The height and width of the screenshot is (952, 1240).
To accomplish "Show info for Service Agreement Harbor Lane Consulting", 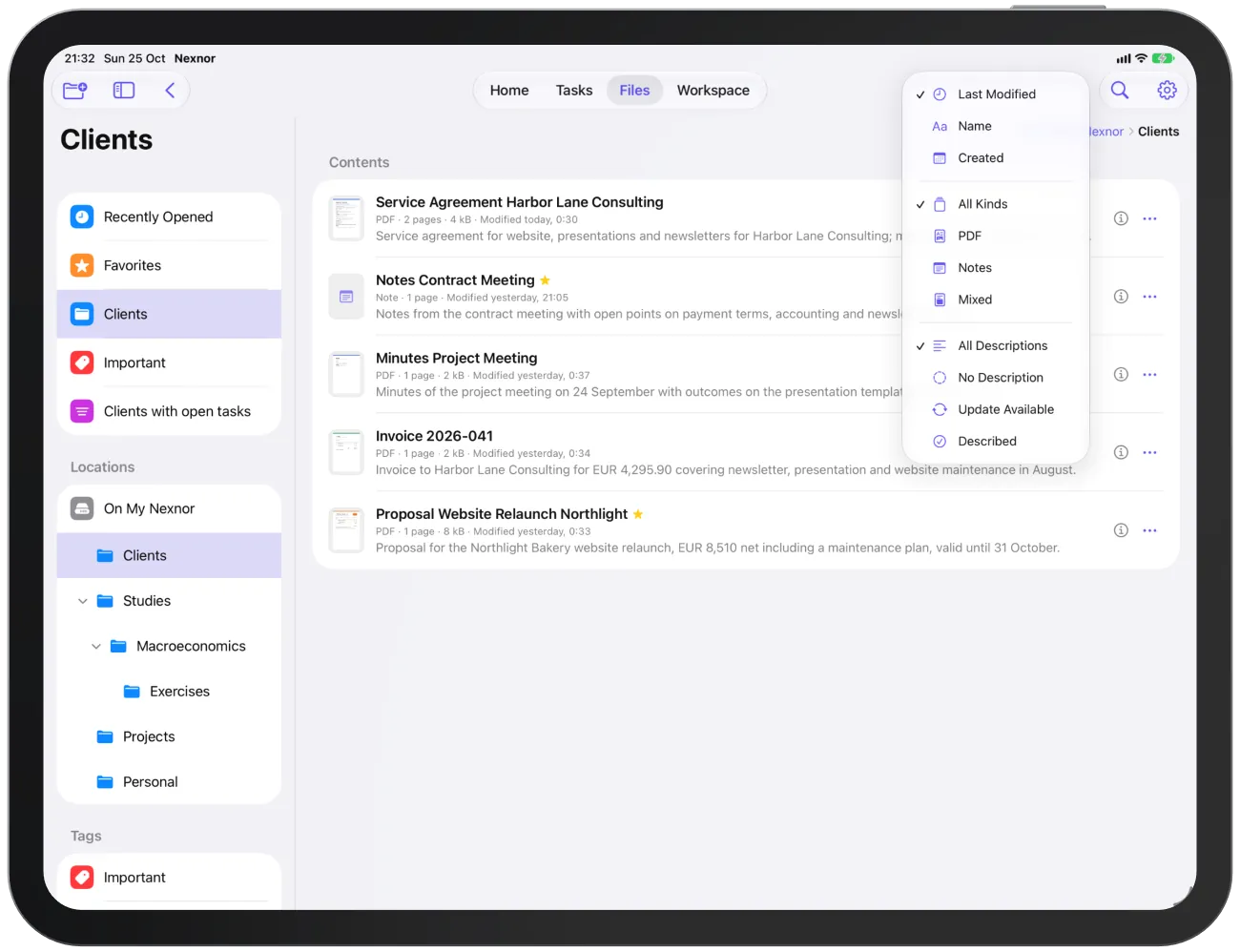I will tap(1121, 218).
